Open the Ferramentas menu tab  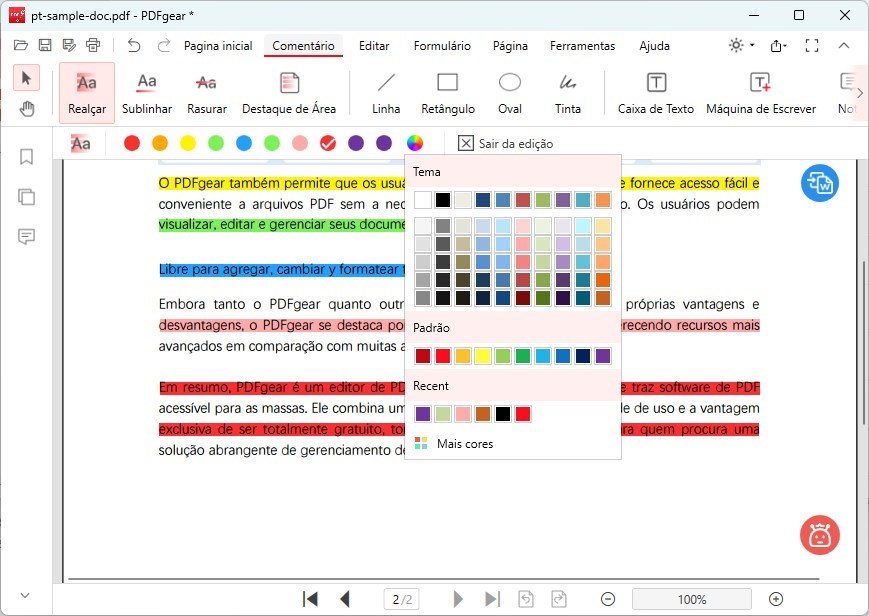(x=582, y=46)
